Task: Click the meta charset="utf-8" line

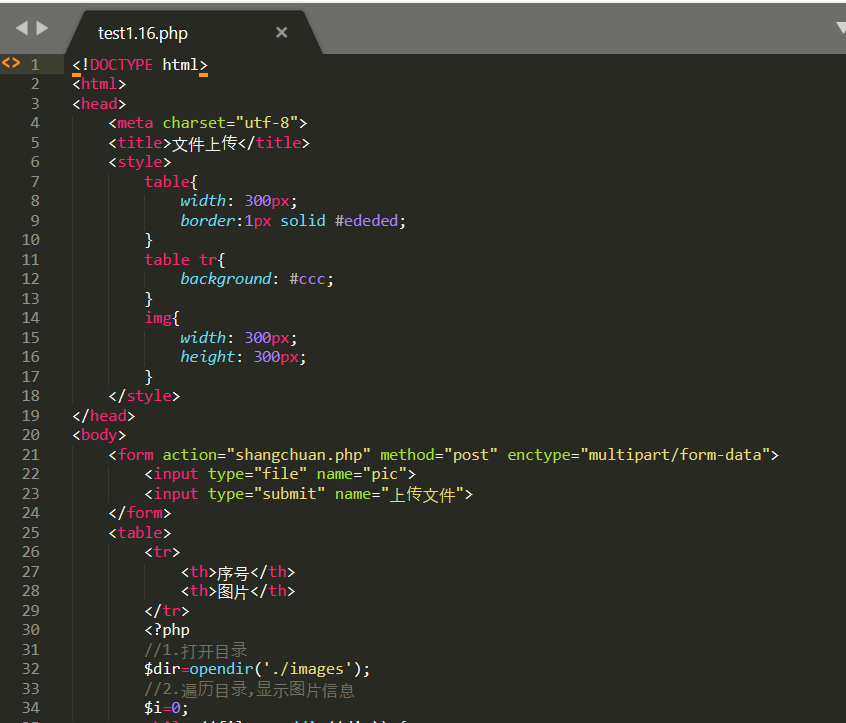Action: point(208,123)
